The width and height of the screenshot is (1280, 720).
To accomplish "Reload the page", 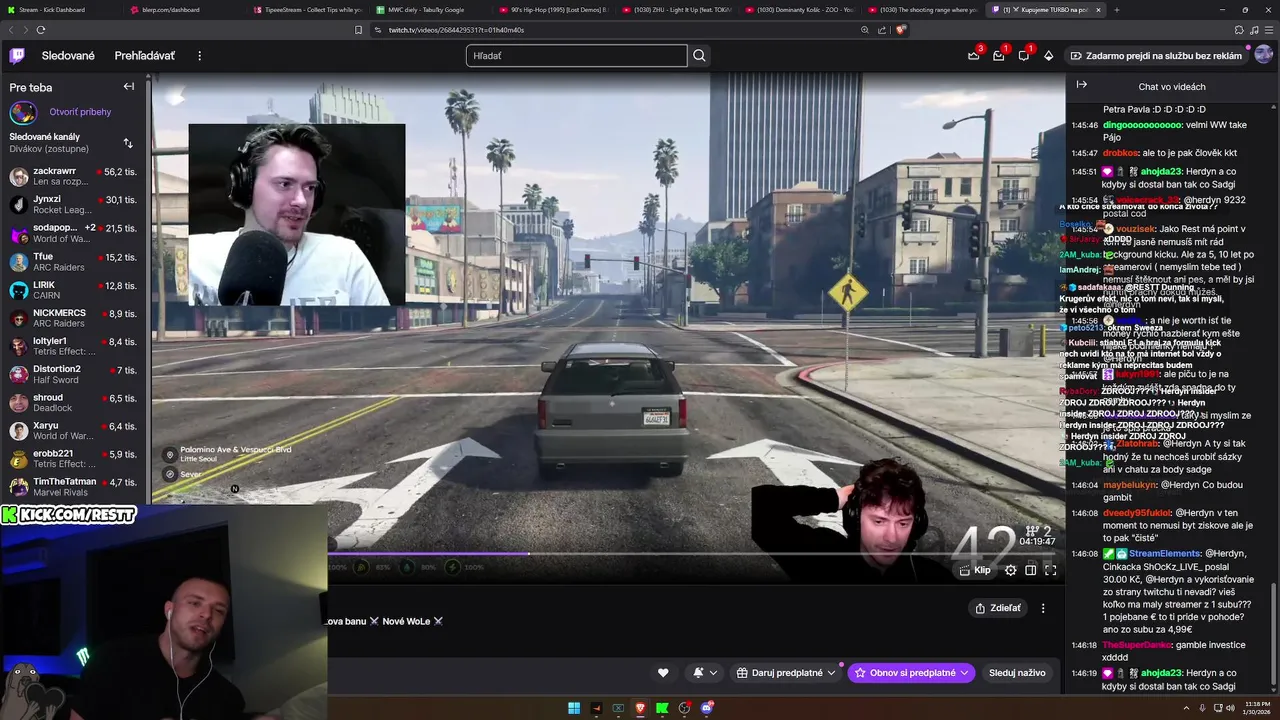I will point(41,30).
